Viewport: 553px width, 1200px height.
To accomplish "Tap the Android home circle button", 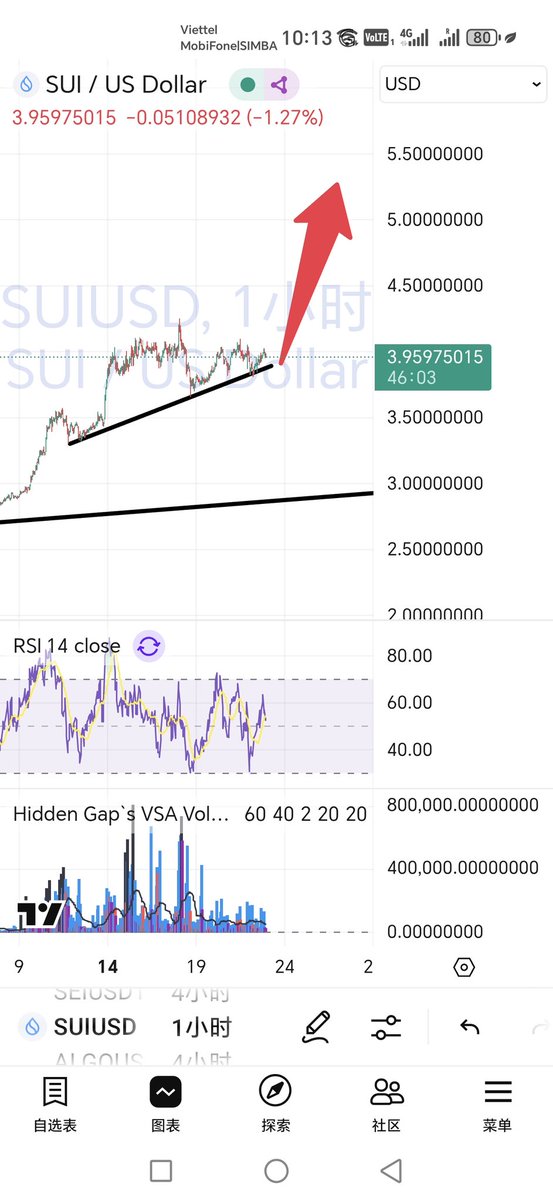I will click(276, 1171).
